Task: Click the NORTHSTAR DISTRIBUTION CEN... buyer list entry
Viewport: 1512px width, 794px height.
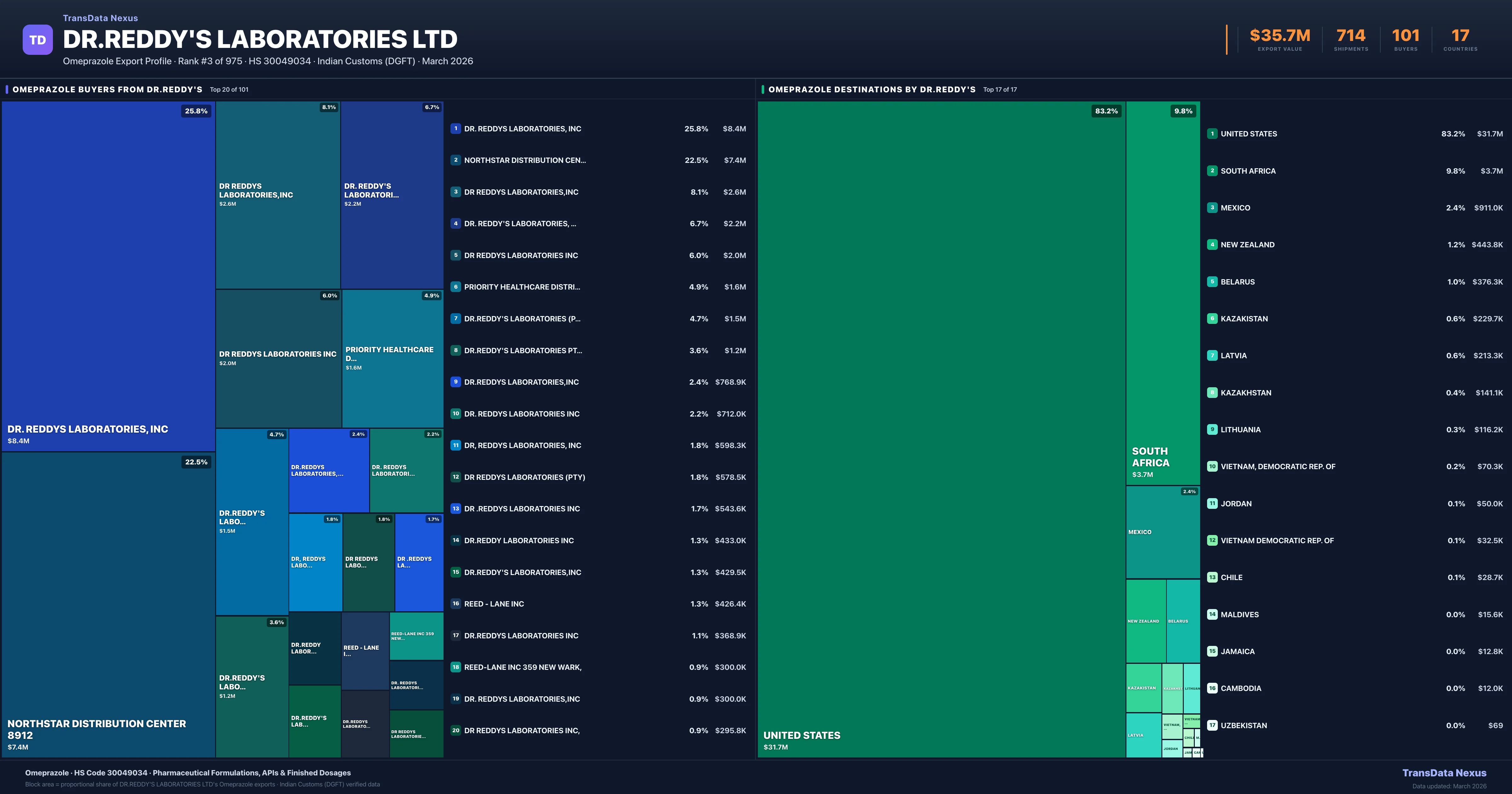Action: (x=525, y=160)
